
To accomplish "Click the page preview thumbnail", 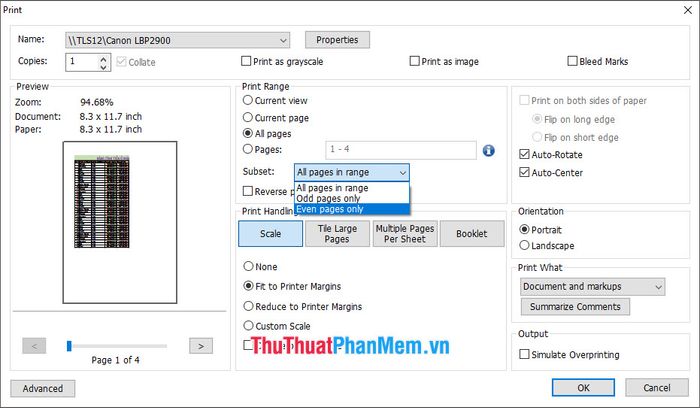I will [x=120, y=222].
